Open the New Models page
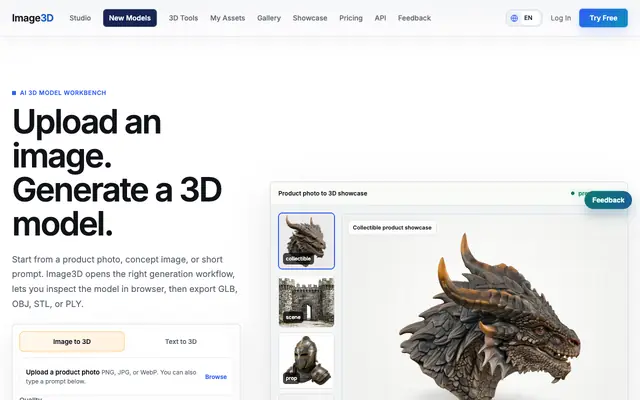 (130, 18)
